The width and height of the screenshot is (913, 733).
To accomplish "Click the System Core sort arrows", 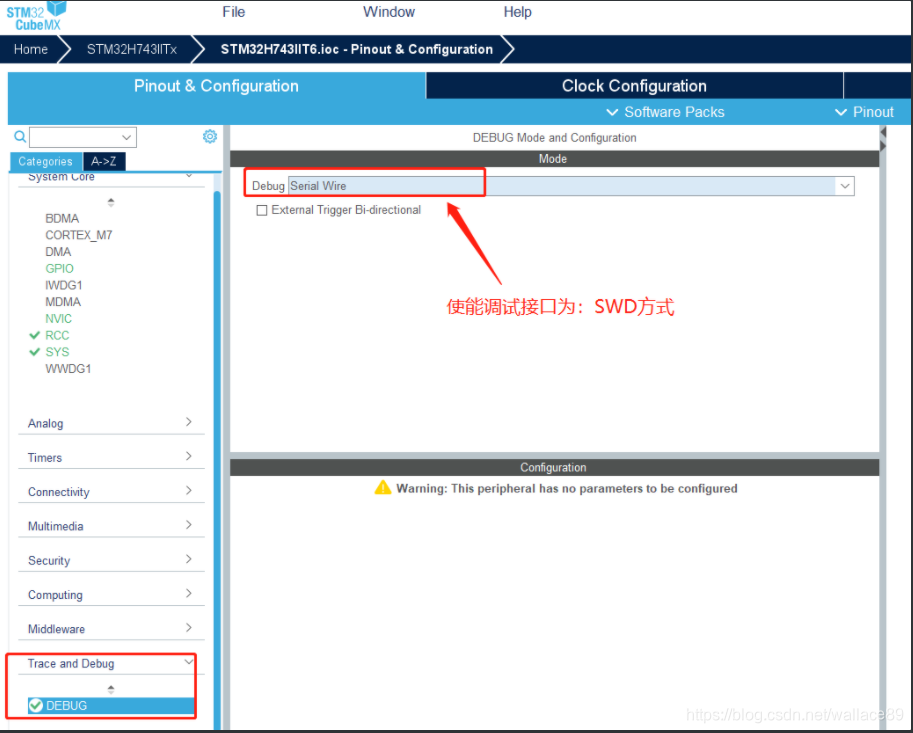I will (x=111, y=202).
